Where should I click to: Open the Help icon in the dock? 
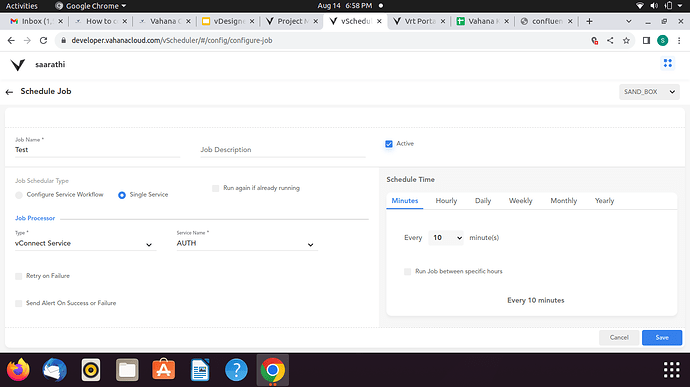(236, 370)
